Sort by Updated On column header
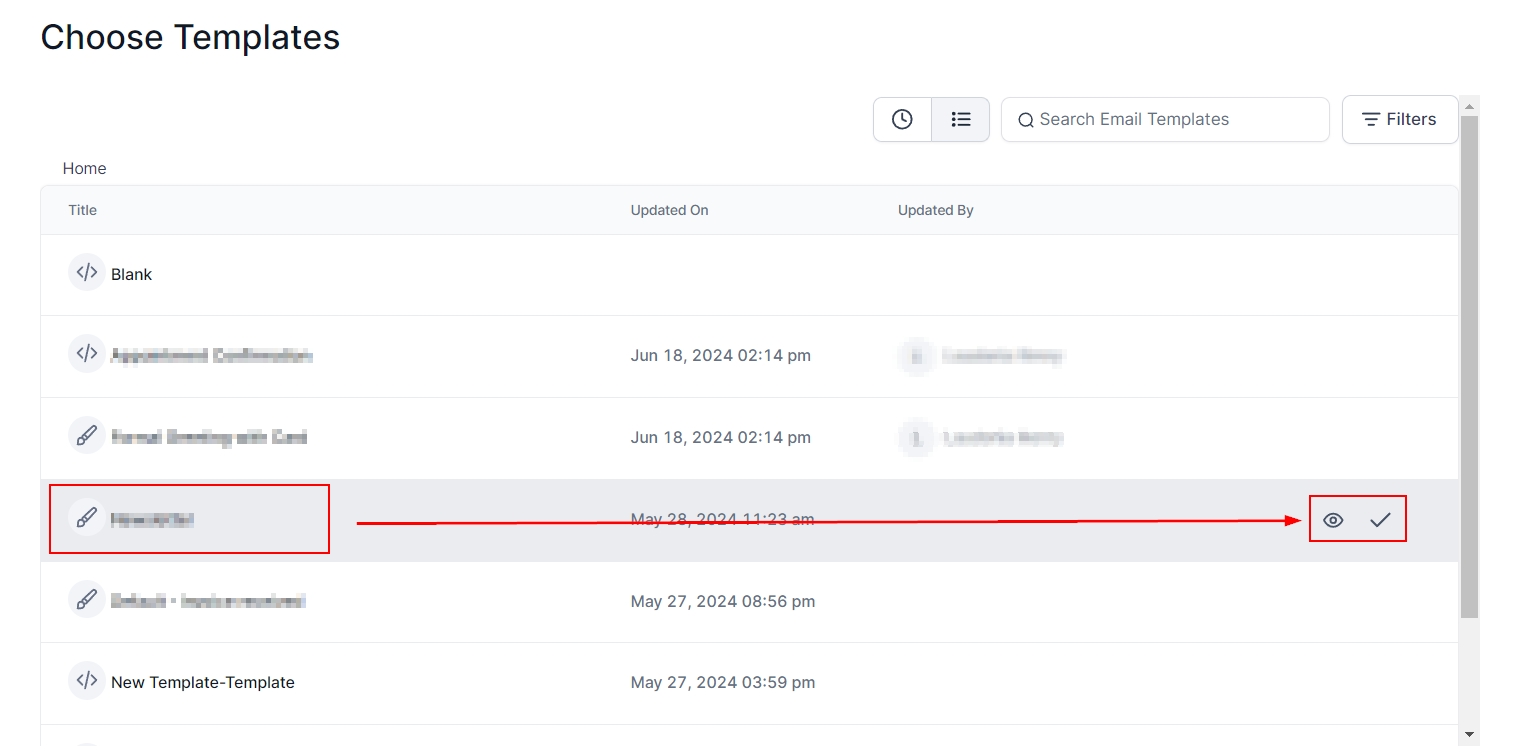 [669, 210]
